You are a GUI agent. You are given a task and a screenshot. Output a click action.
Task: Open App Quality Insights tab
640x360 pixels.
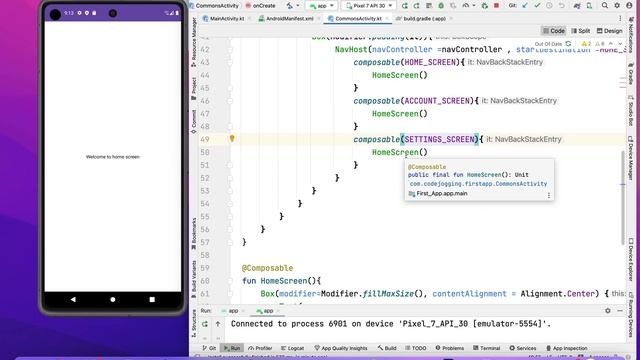341,348
